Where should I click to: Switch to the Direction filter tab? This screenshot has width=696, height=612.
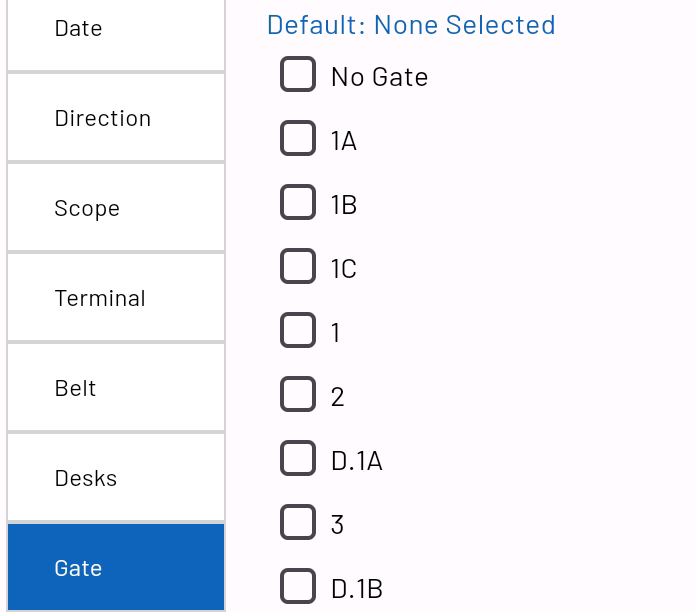coord(115,118)
